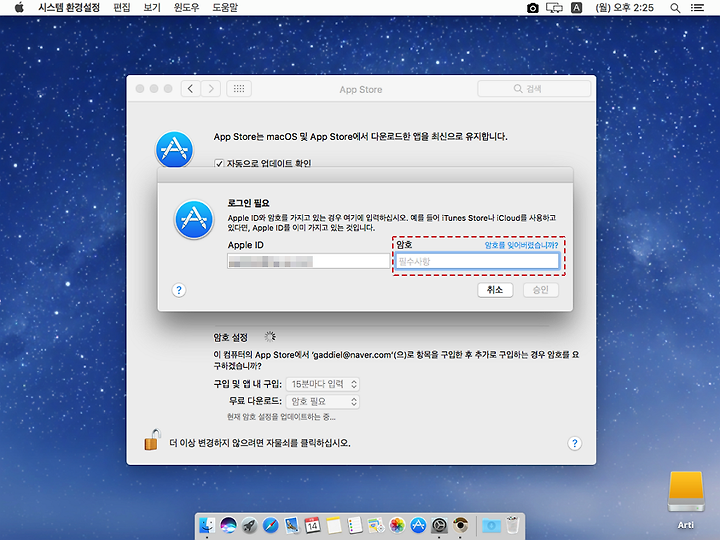Focus the password input field
This screenshot has height=540, width=720.
tap(477, 261)
